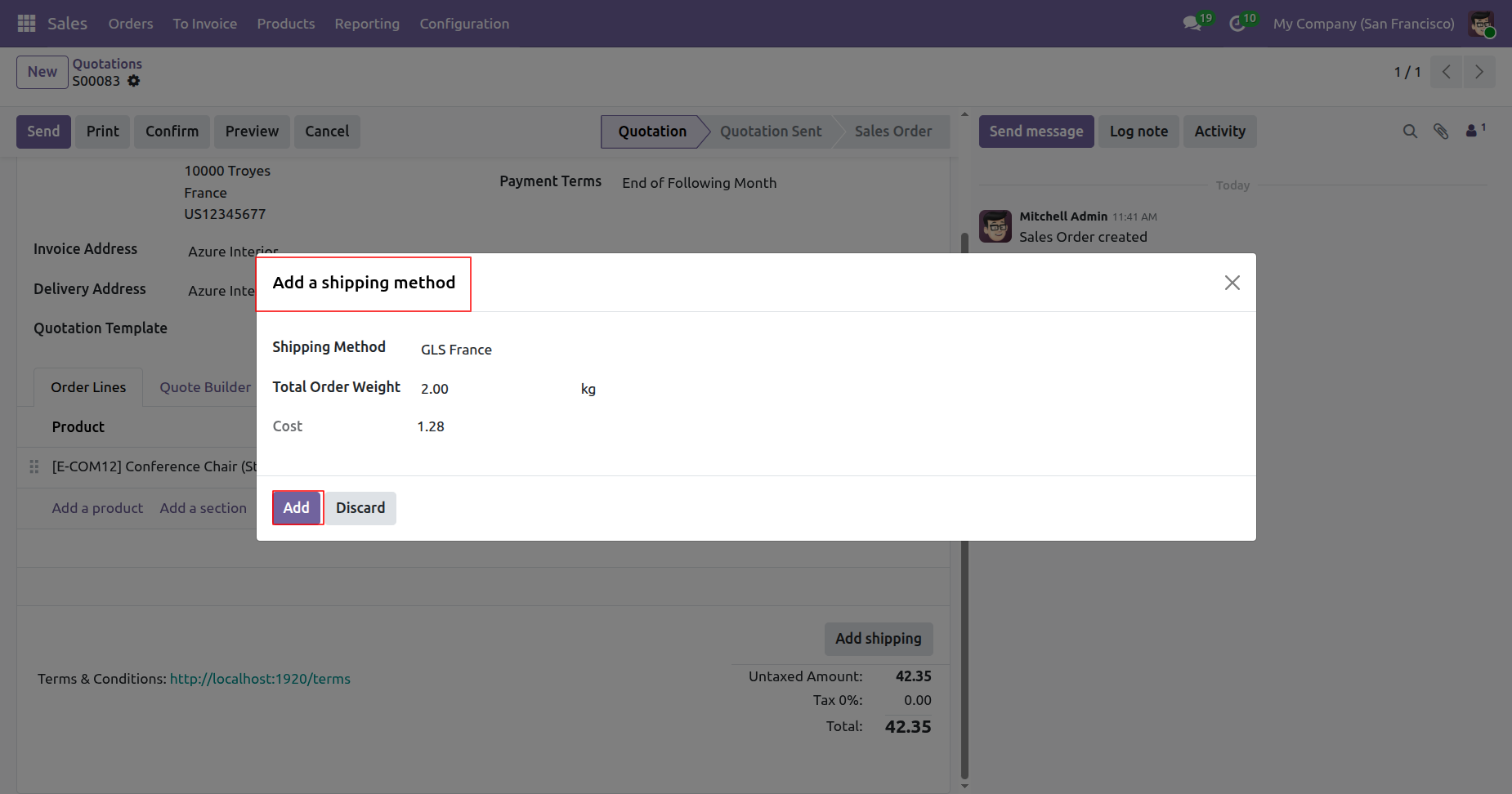The image size is (1512, 794).
Task: Go to next record arrow
Action: (x=1479, y=72)
